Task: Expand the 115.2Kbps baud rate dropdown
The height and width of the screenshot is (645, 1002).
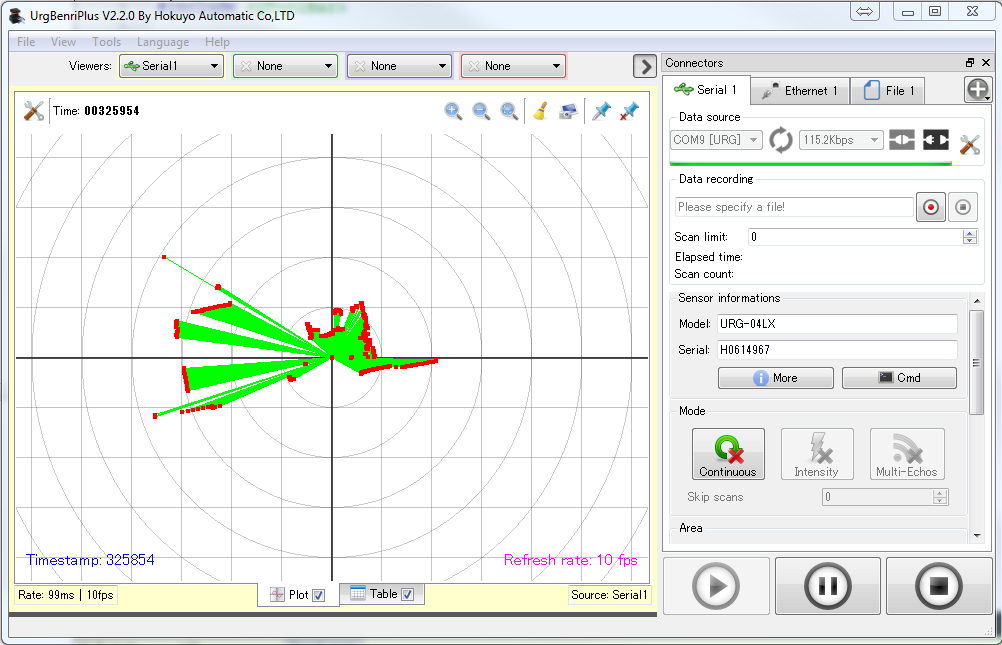Action: click(x=840, y=140)
